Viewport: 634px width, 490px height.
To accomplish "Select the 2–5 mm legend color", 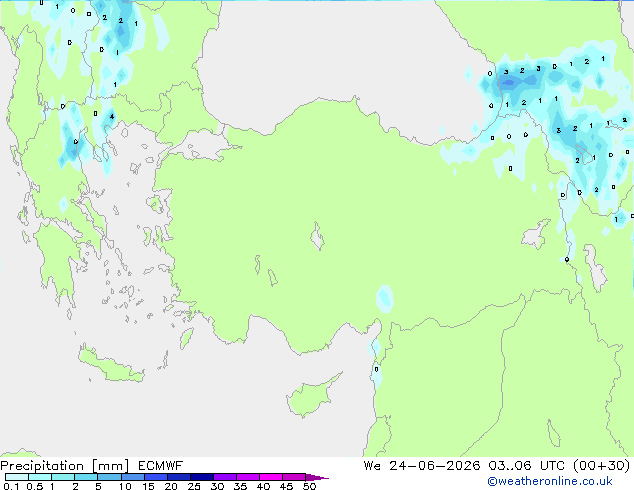I will pyautogui.click(x=86, y=477).
